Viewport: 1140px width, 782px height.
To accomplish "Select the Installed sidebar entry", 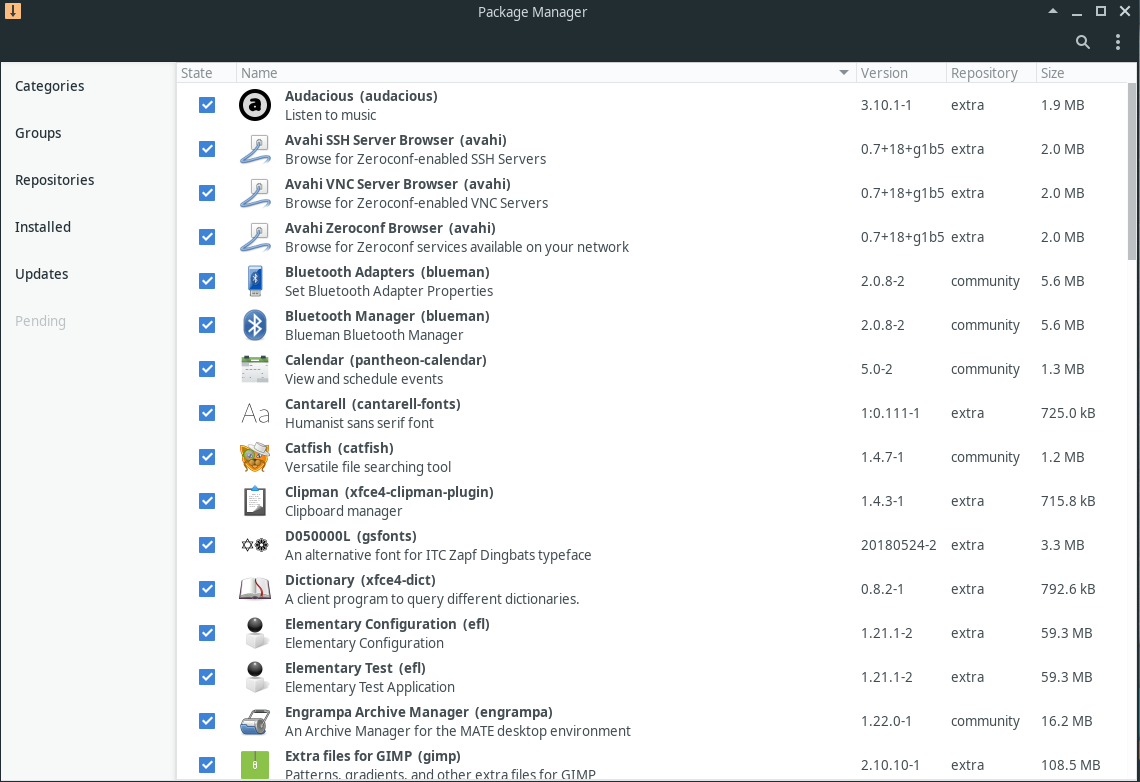I will (x=43, y=227).
